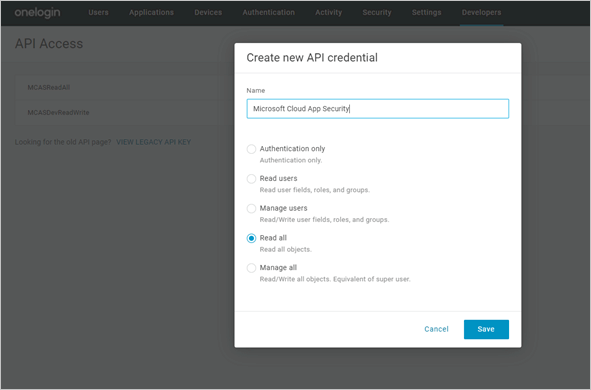591x390 pixels.
Task: Click the onelogin logo
Action: (x=37, y=12)
